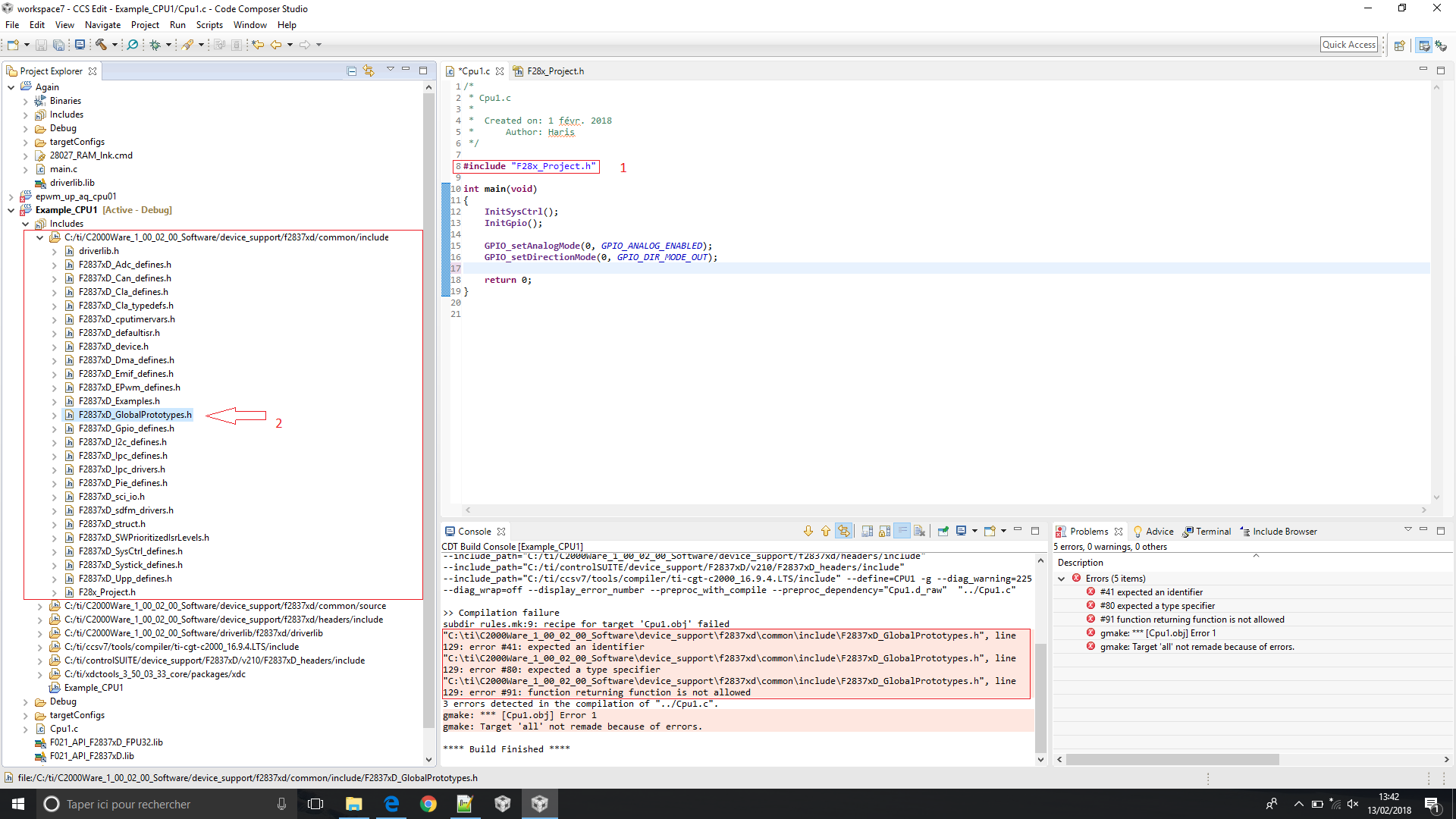Click Problems horizontal scrollbar thumb
This screenshot has width=1456, height=819.
point(1172,759)
